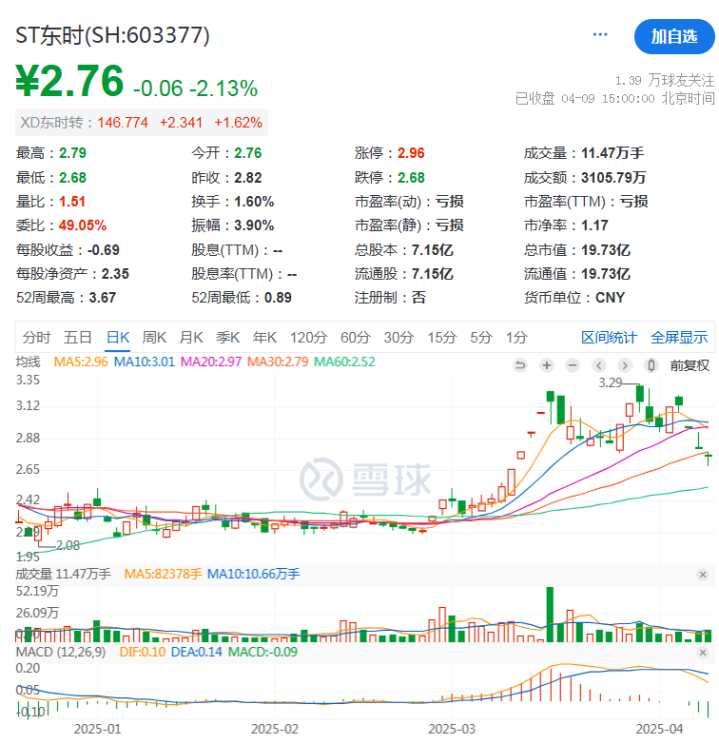Image resolution: width=719 pixels, height=744 pixels.
Task: Close the volume (成交量) indicator panel
Action: click(x=703, y=575)
